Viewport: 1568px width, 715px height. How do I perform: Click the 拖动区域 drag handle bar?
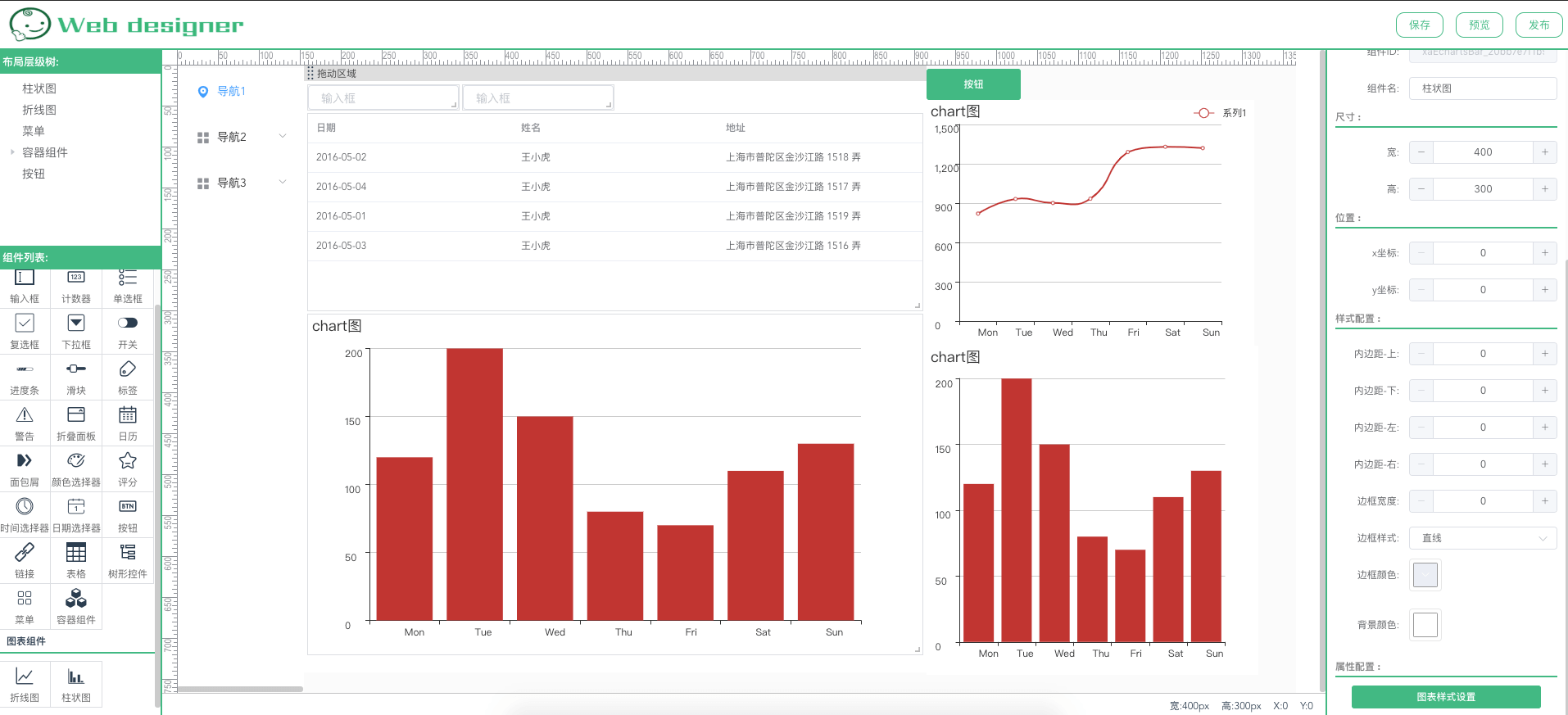614,74
